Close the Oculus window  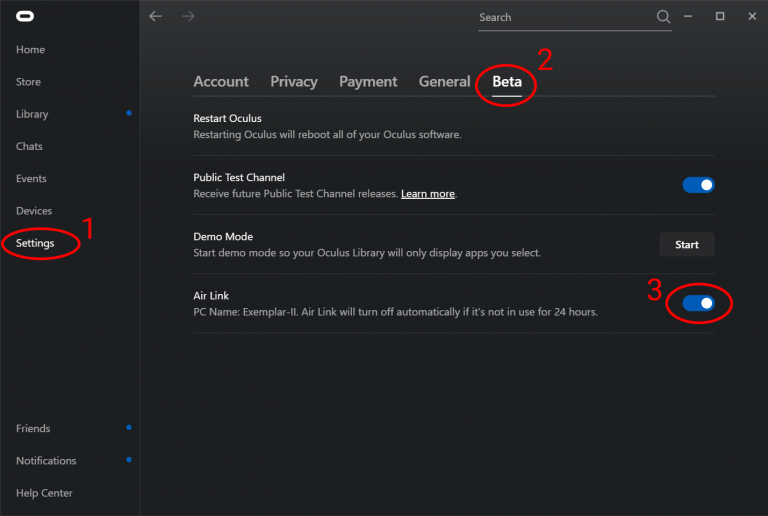point(748,16)
